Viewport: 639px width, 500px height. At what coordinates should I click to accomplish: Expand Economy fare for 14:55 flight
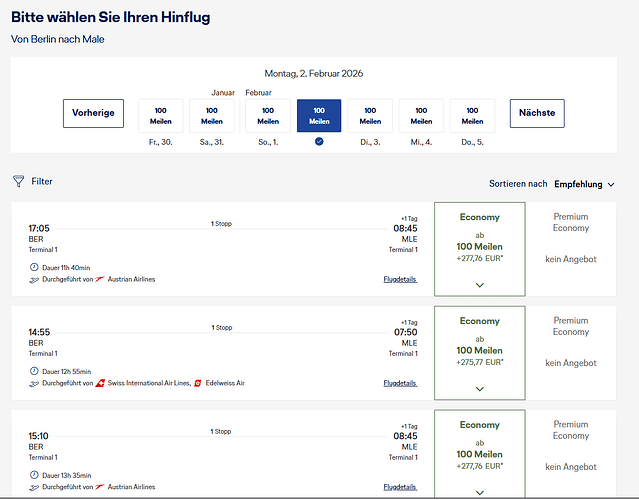coord(479,388)
